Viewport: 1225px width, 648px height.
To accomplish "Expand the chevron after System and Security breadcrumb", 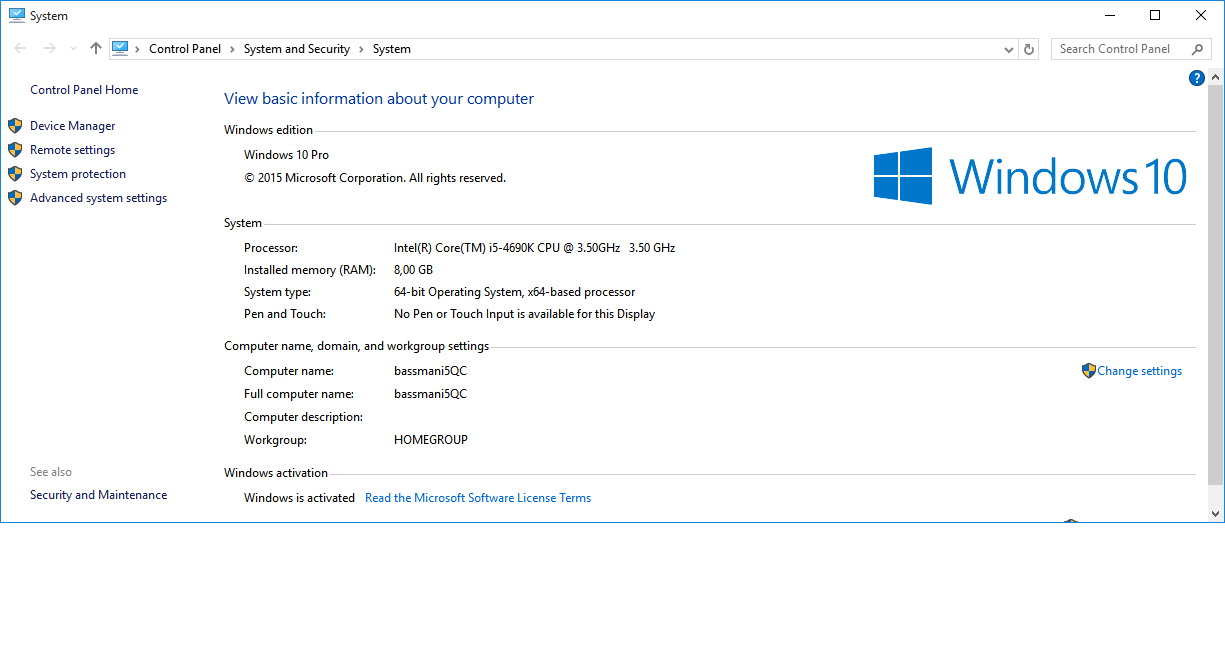I will point(361,49).
